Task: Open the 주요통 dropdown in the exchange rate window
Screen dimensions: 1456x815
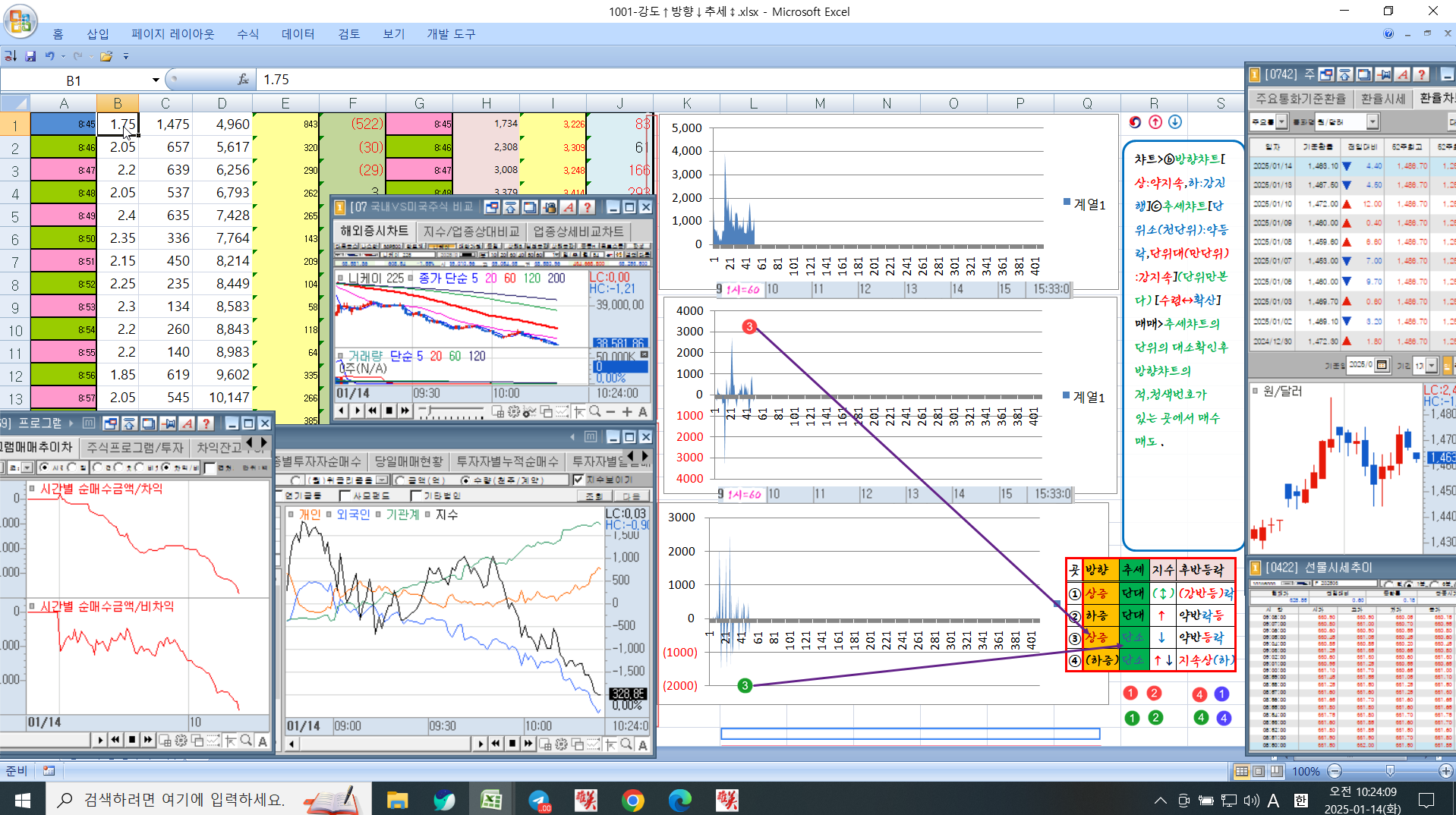Action: 1281,121
